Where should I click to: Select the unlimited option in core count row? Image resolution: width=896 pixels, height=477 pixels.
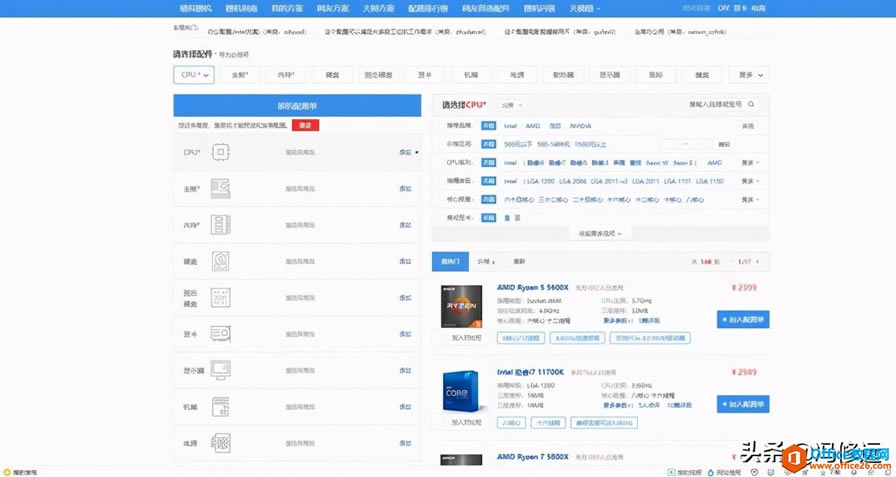(489, 199)
